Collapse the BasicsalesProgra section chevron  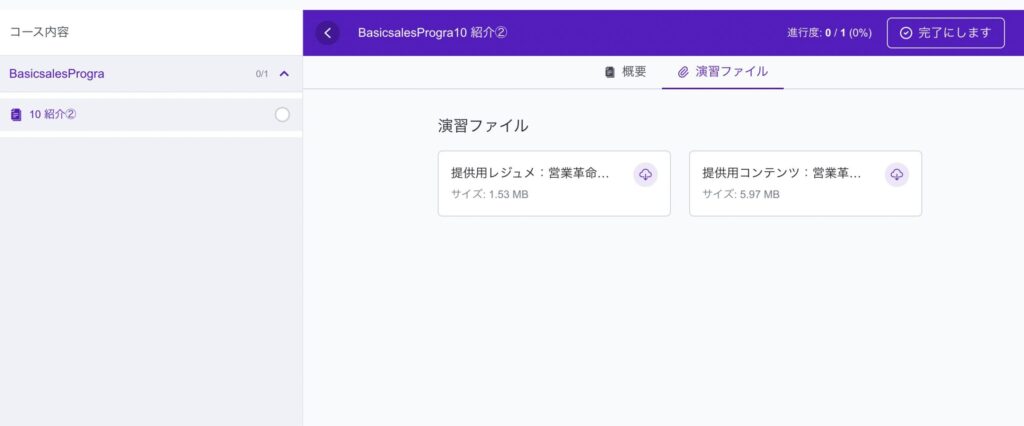[284, 74]
